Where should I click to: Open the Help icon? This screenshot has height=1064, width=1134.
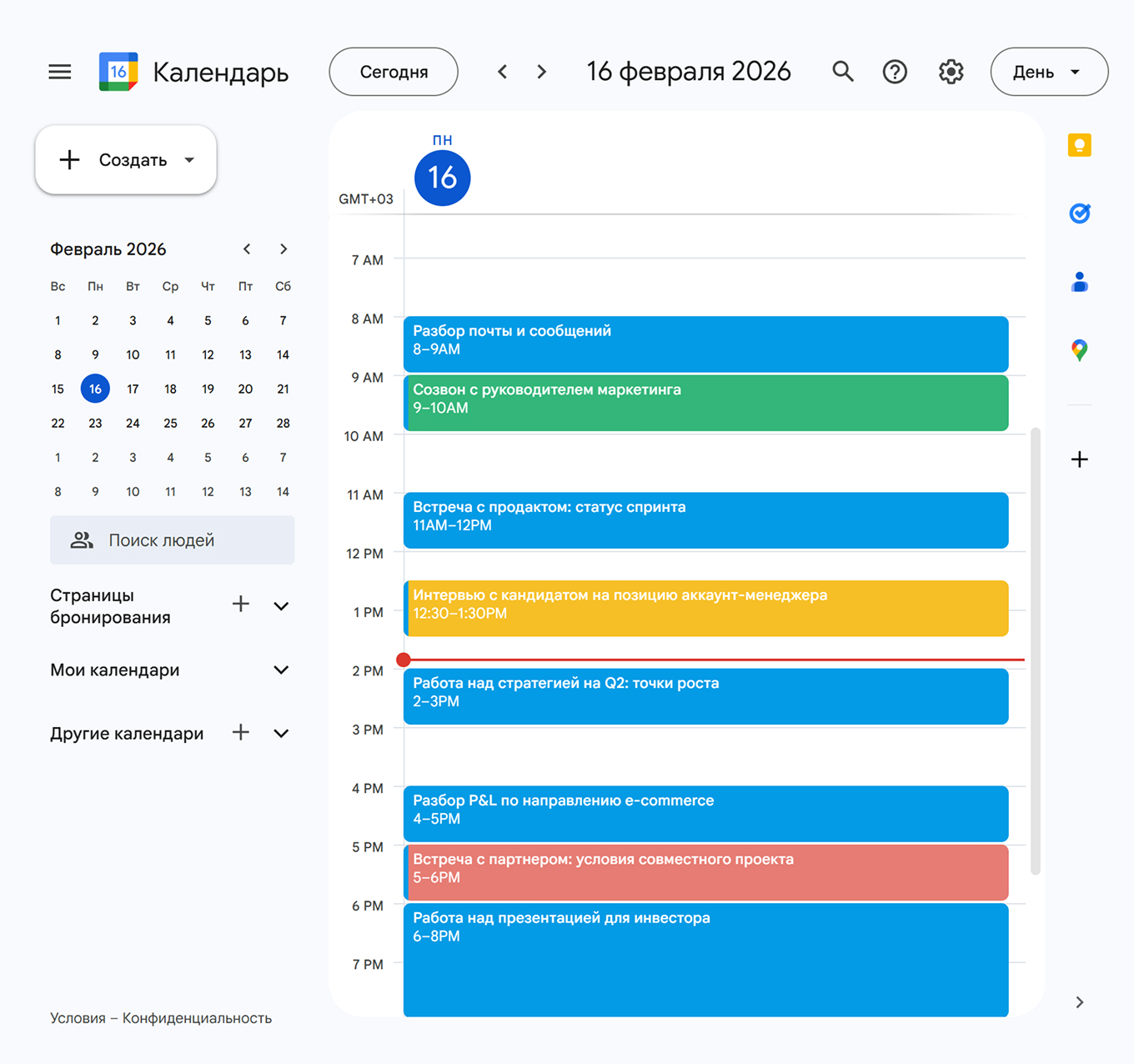tap(895, 72)
